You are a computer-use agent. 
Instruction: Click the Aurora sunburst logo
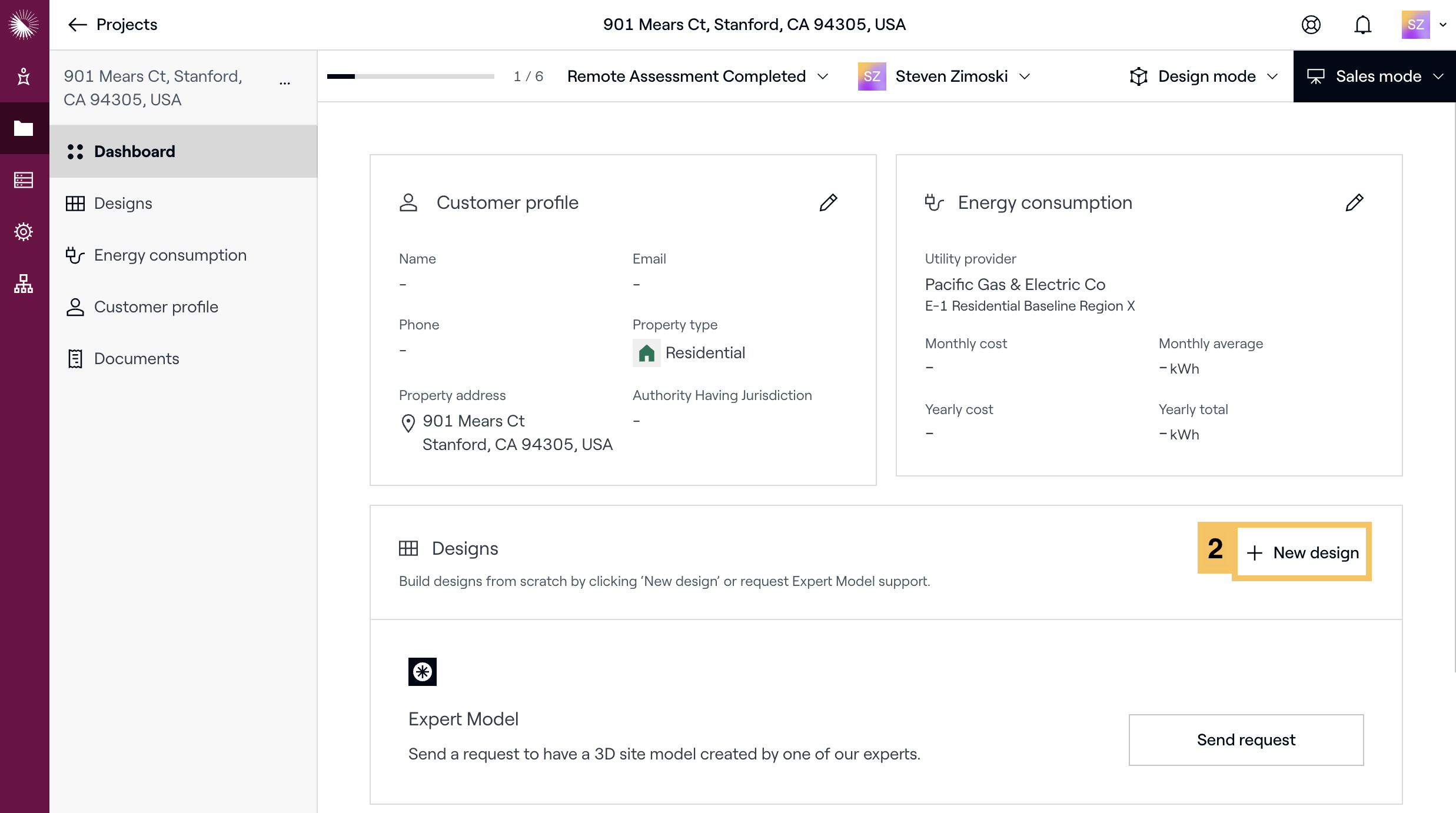pyautogui.click(x=24, y=25)
